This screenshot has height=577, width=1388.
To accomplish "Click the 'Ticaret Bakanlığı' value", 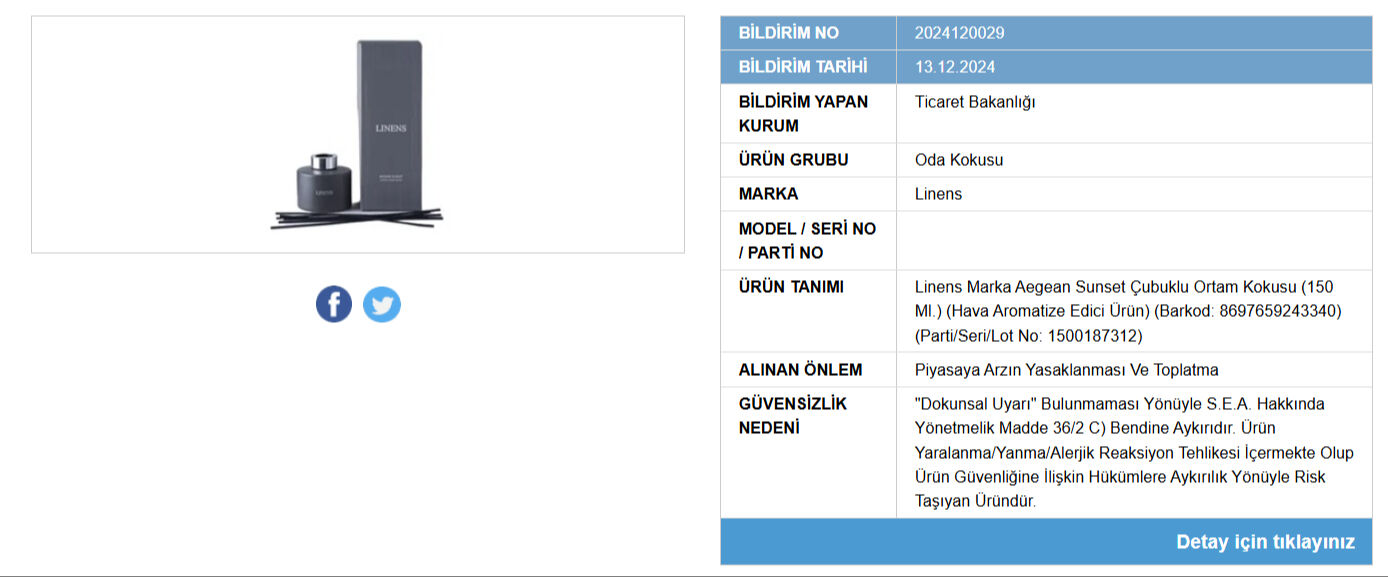I will coord(975,102).
